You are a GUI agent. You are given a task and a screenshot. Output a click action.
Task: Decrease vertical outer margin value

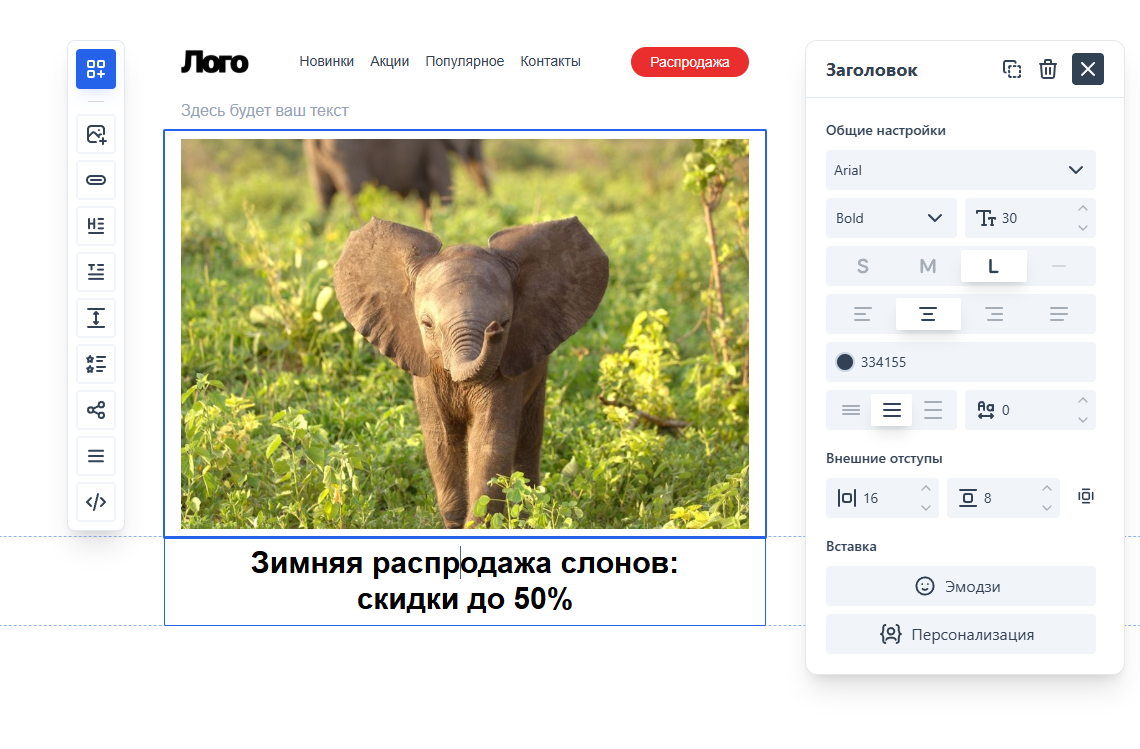click(1047, 508)
